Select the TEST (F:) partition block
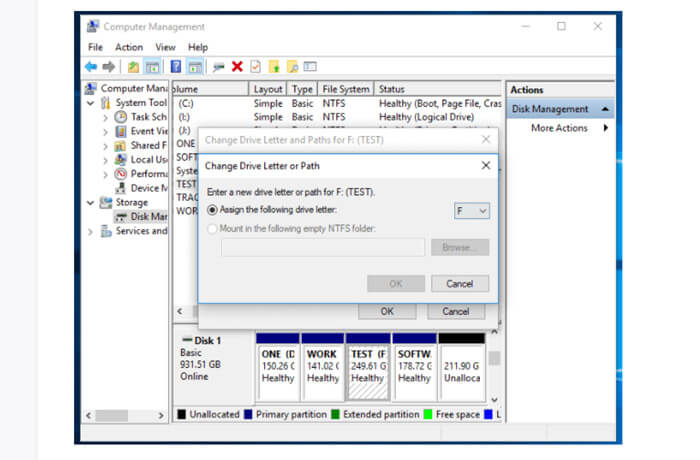Image resolution: width=700 pixels, height=460 pixels. (368, 367)
